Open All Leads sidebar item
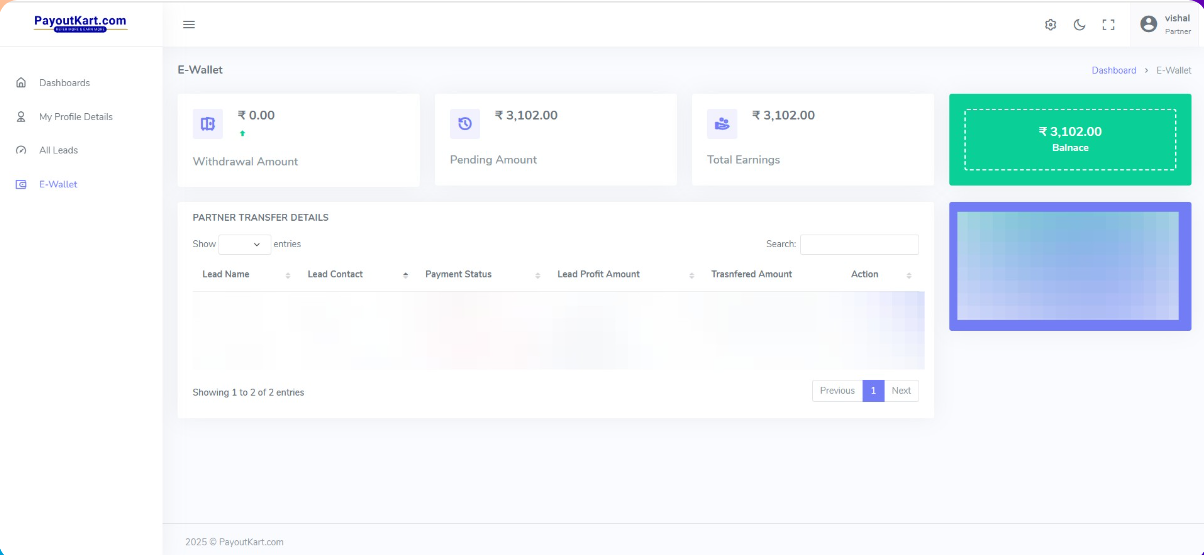Image resolution: width=1204 pixels, height=555 pixels. point(58,150)
